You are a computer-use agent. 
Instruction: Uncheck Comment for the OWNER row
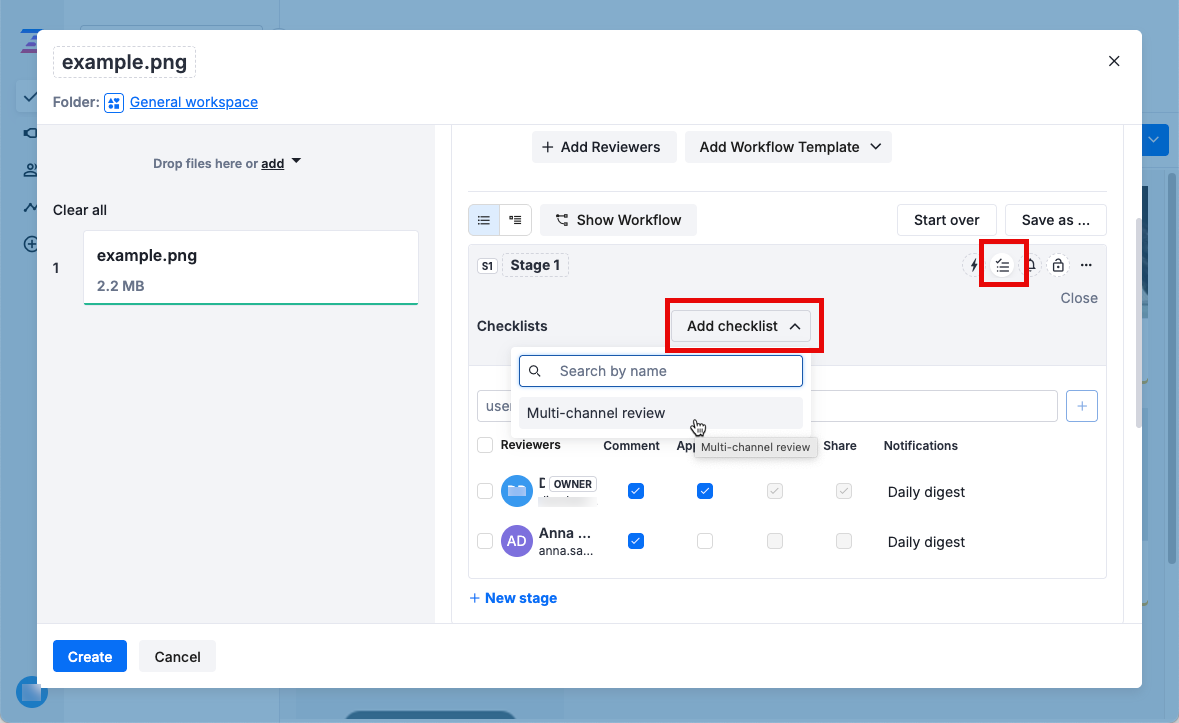(635, 491)
